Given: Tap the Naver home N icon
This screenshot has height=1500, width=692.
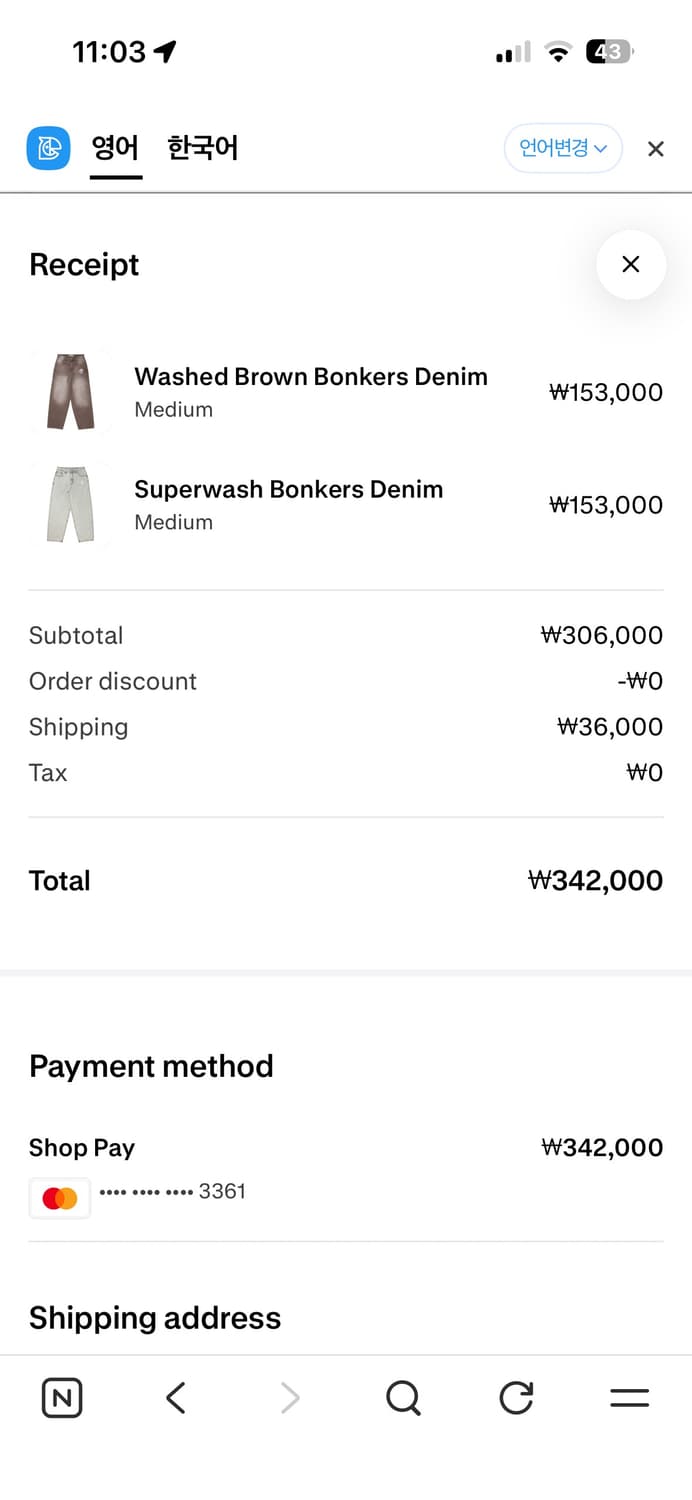Looking at the screenshot, I should [x=62, y=1398].
